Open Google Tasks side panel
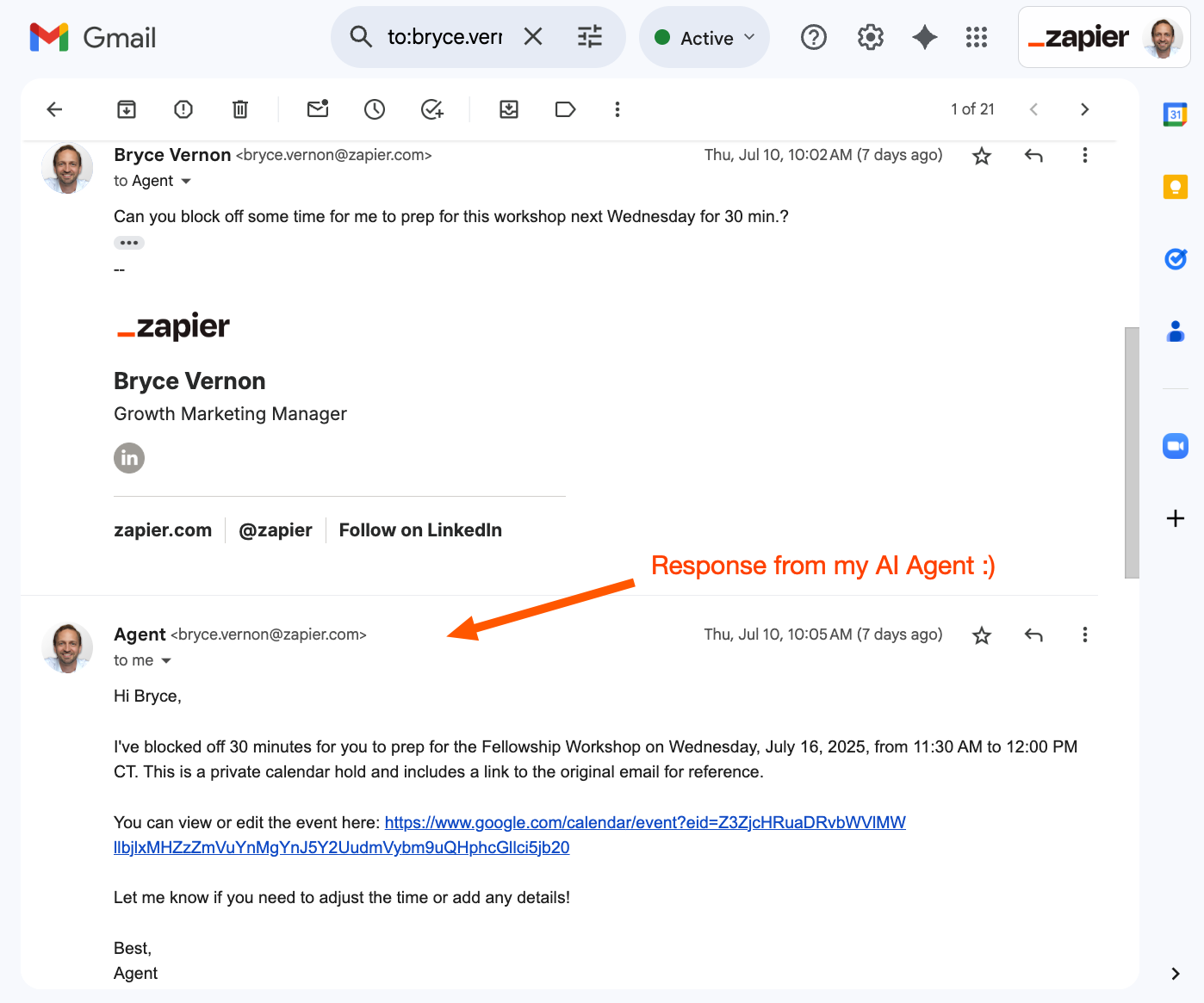 pyautogui.click(x=1176, y=259)
